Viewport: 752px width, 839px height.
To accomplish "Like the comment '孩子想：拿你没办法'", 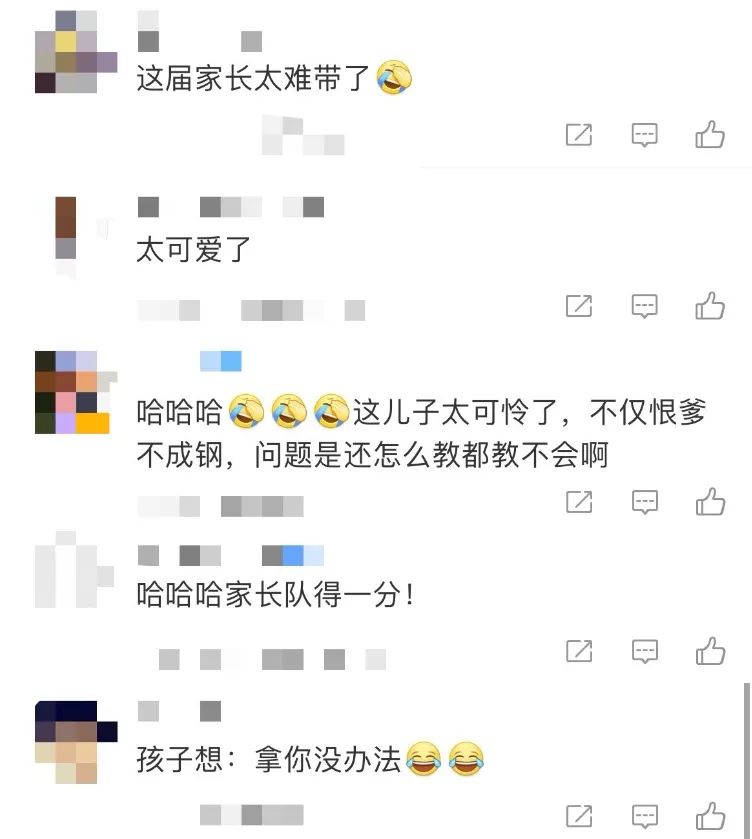I will [x=710, y=816].
